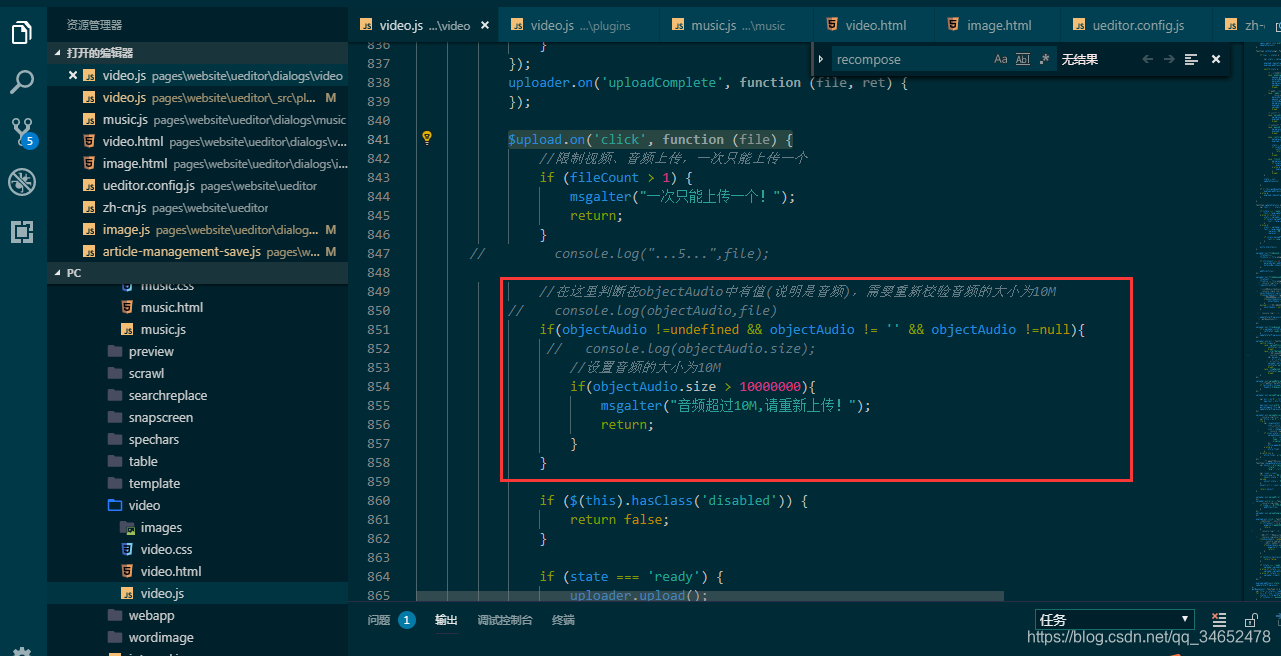1281x656 pixels.
Task: Collapse the 打开的编辑器 section
Action: [x=198, y=52]
